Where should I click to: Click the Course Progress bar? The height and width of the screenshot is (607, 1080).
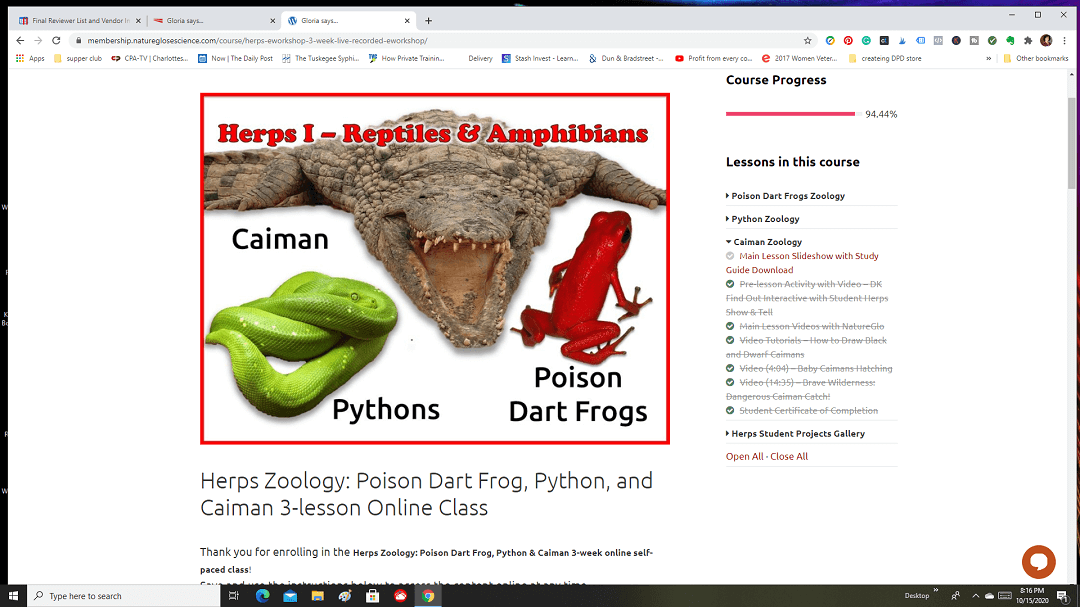click(792, 114)
